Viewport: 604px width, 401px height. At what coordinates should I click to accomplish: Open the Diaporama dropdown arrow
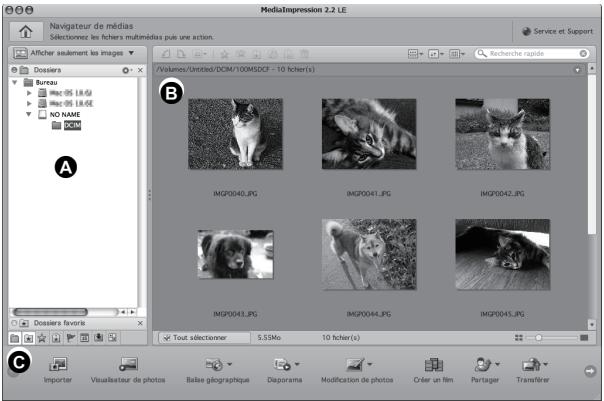pos(297,364)
